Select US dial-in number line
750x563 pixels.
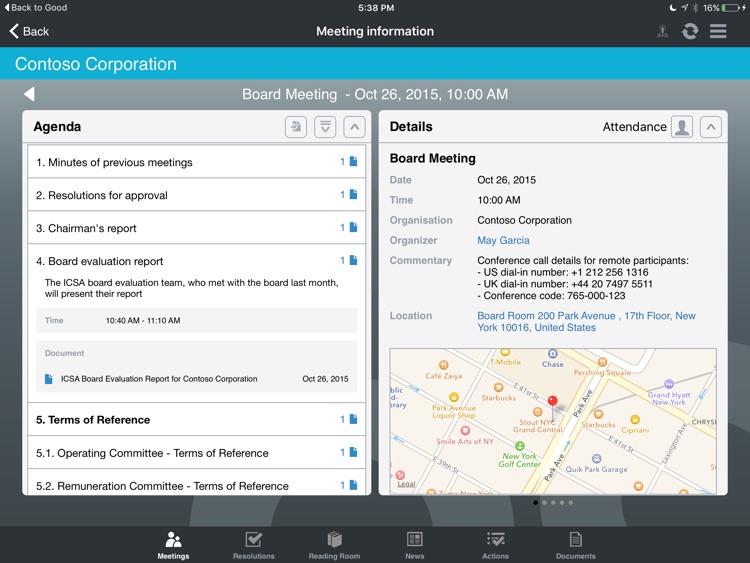click(x=562, y=272)
